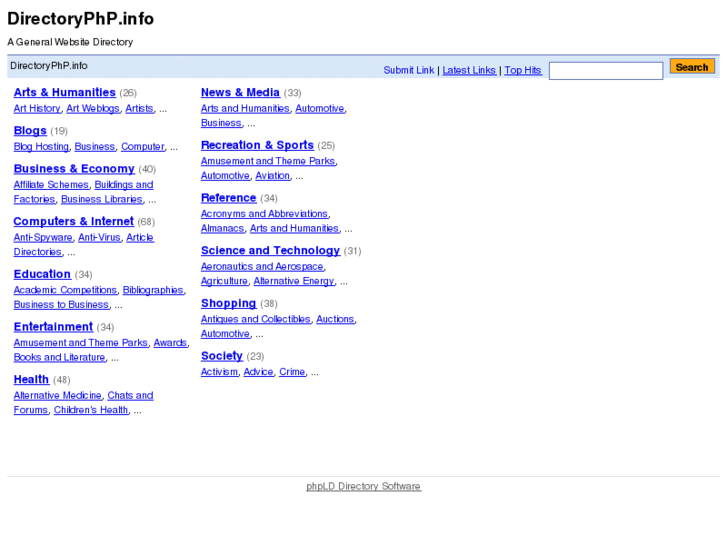Open the Artists subcategory

(139, 109)
